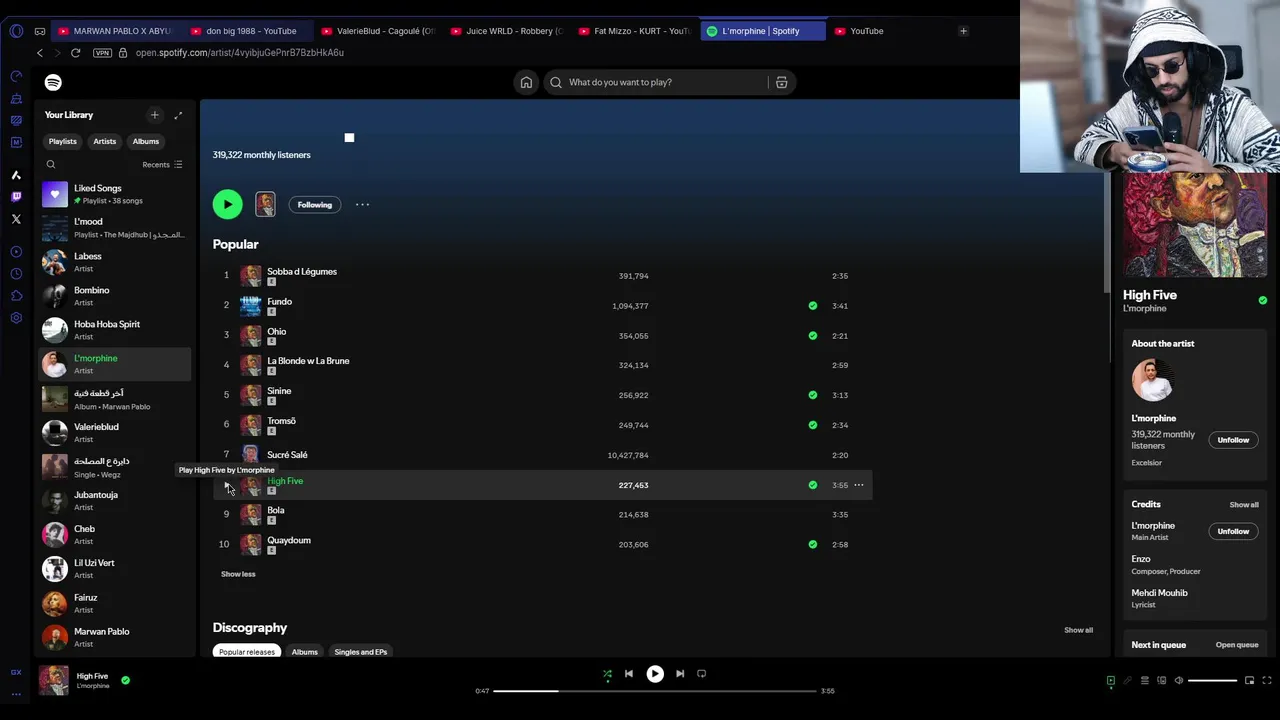The height and width of the screenshot is (720, 1280).
Task: Open a new browser tab
Action: point(963,31)
